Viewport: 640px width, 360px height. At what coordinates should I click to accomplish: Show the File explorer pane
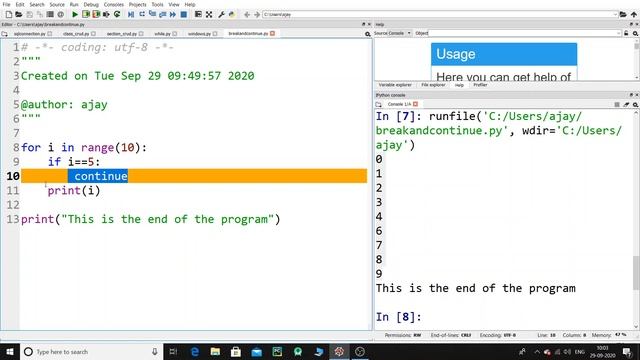[x=433, y=85]
